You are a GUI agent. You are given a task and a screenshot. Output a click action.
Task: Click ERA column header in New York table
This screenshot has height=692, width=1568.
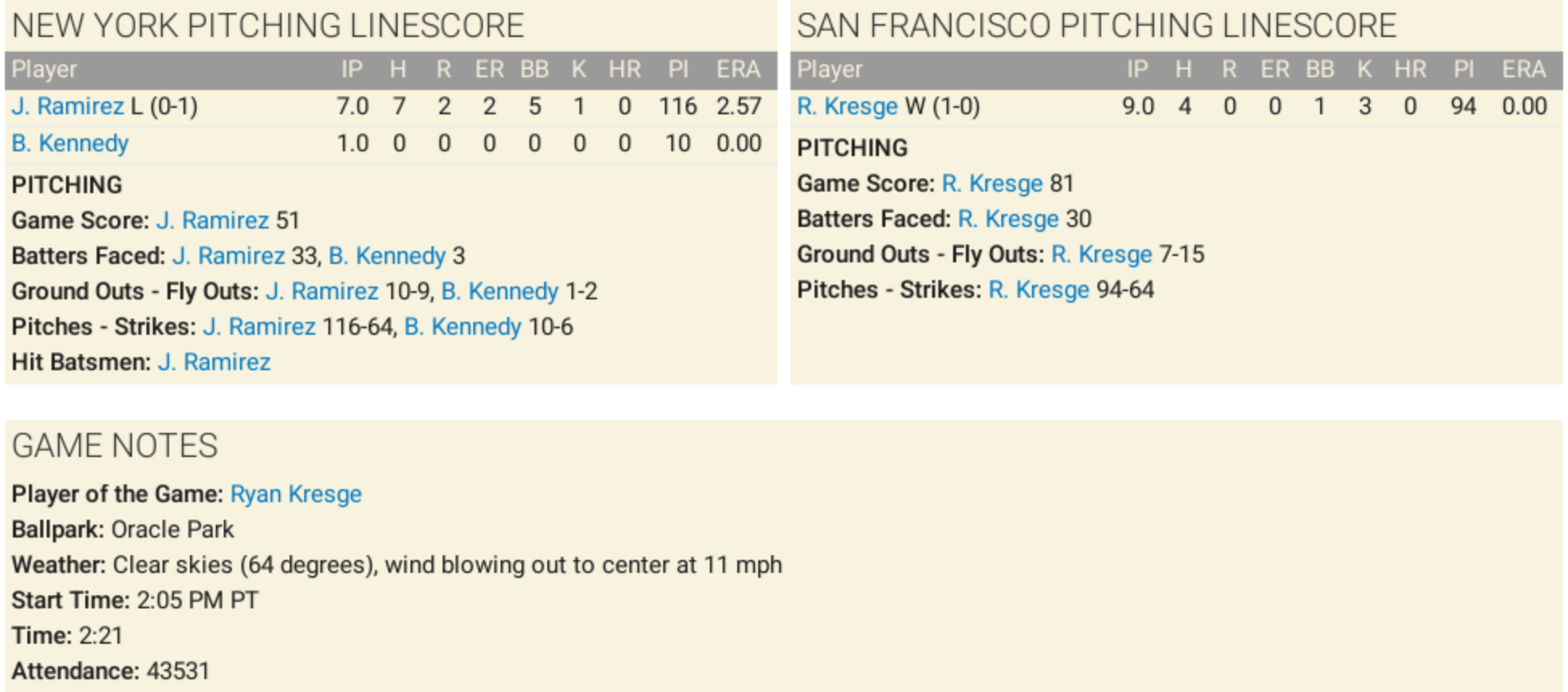(x=738, y=70)
